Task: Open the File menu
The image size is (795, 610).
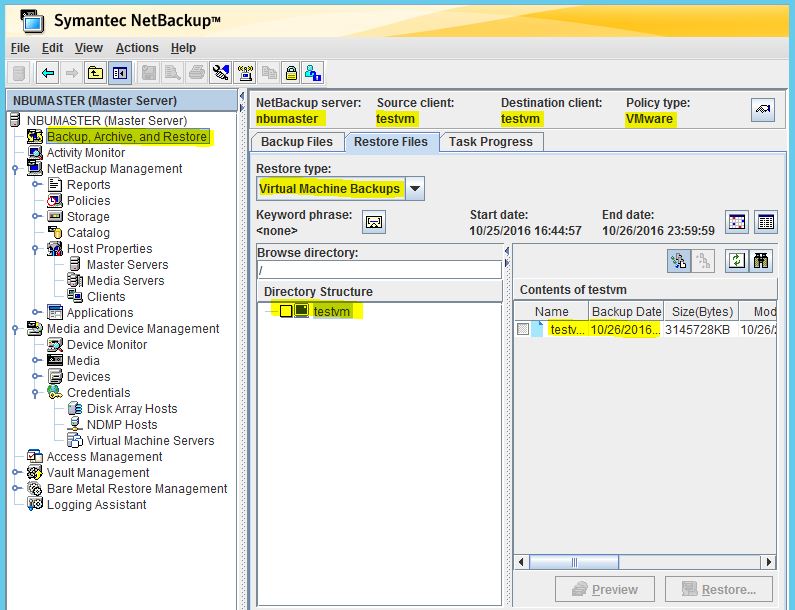Action: (20, 48)
